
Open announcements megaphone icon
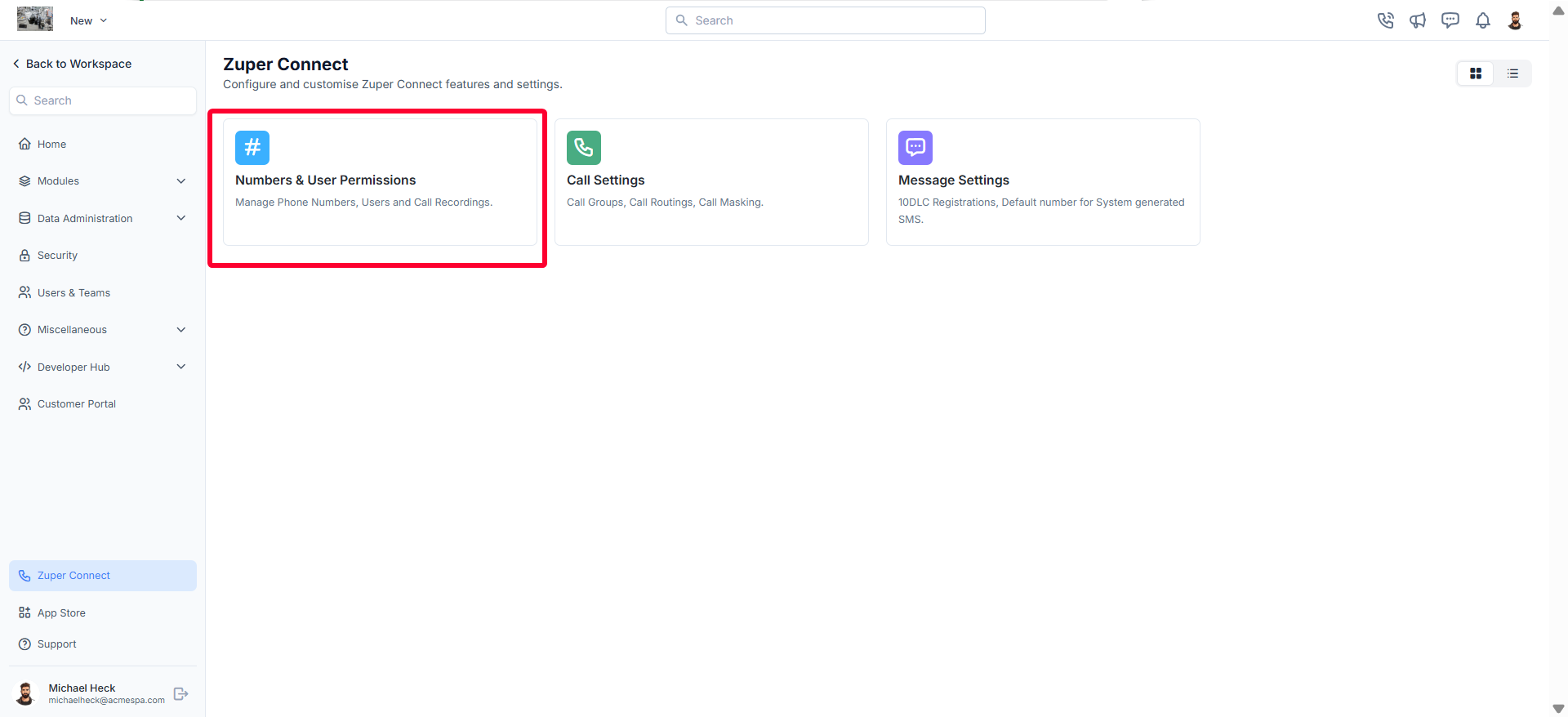coord(1418,20)
